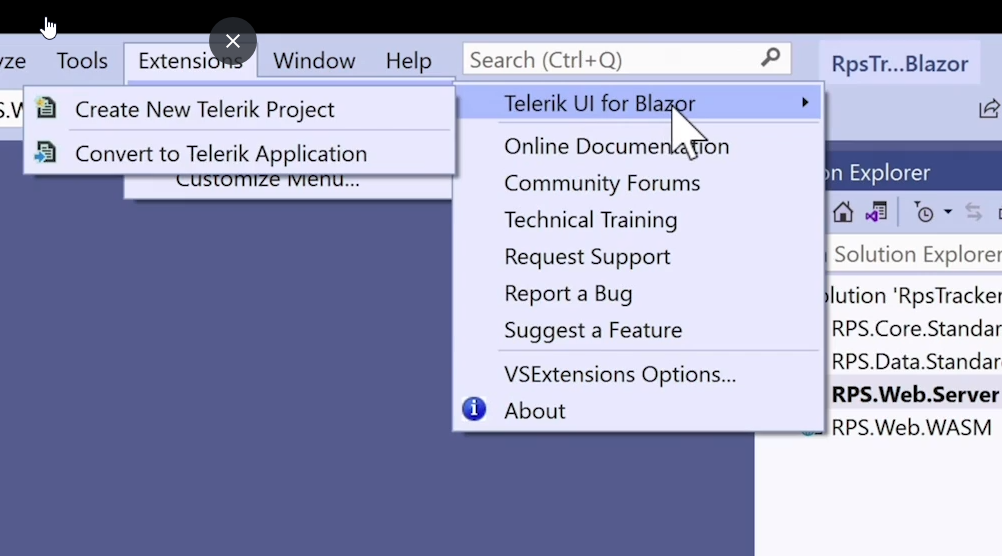Select the RPS.Web.WASM project
Screen dimensions: 1002x556
pyautogui.click(x=911, y=427)
